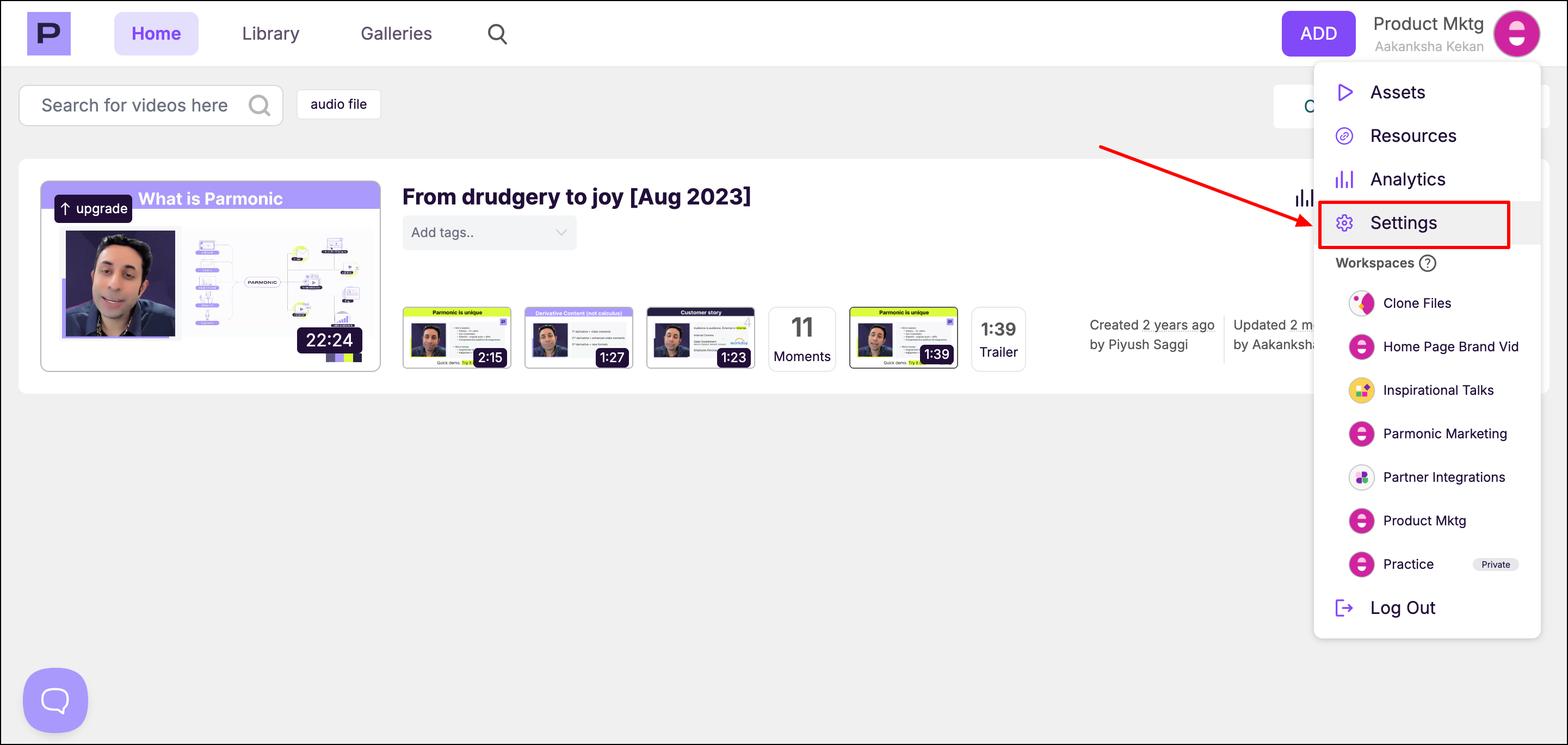Open the search magnifier in top navigation

[x=497, y=34]
